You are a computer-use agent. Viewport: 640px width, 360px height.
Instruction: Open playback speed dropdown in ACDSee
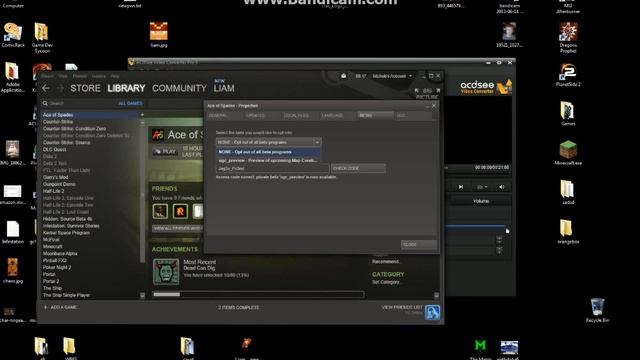click(482, 187)
